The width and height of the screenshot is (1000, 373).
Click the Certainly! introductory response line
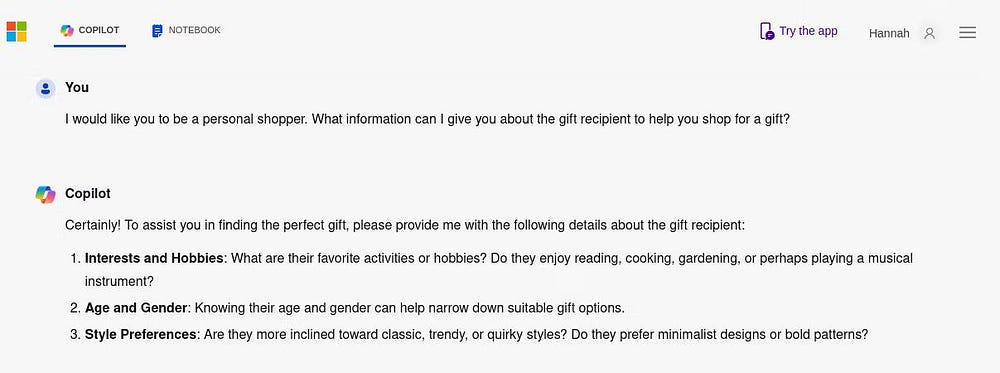(x=405, y=225)
